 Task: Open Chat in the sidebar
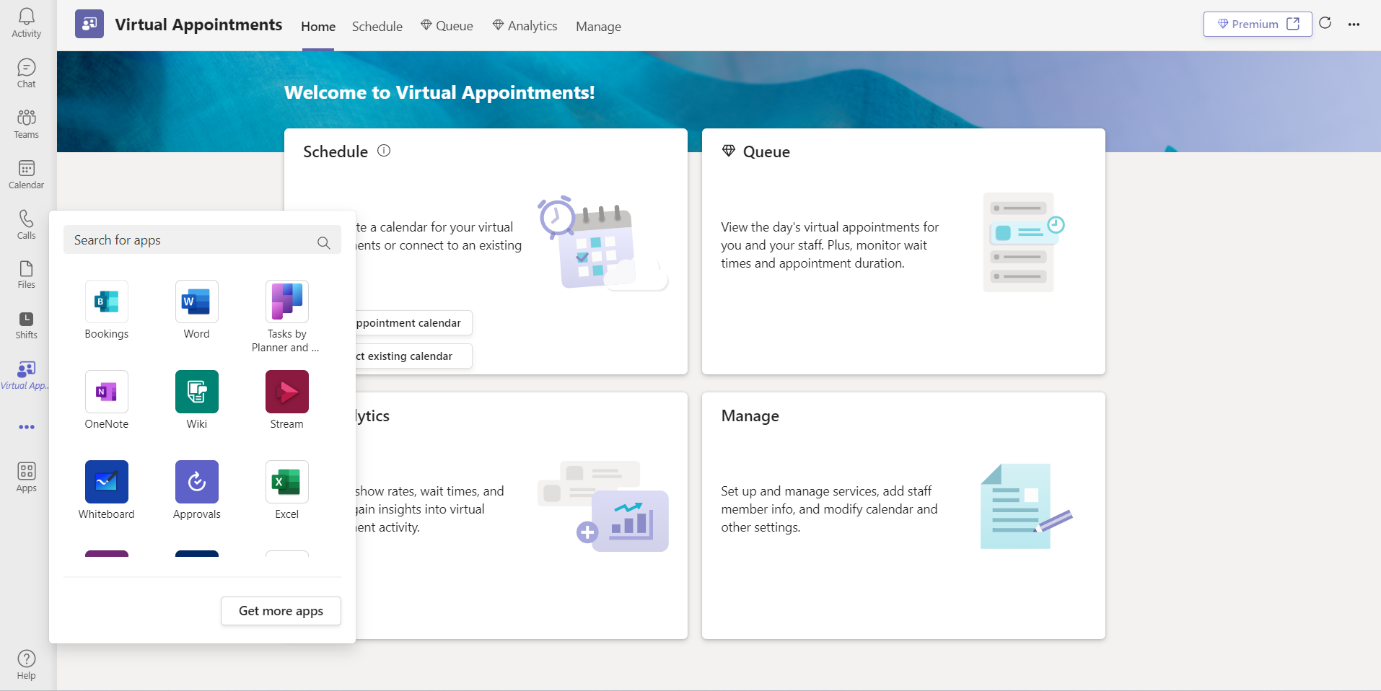point(26,73)
